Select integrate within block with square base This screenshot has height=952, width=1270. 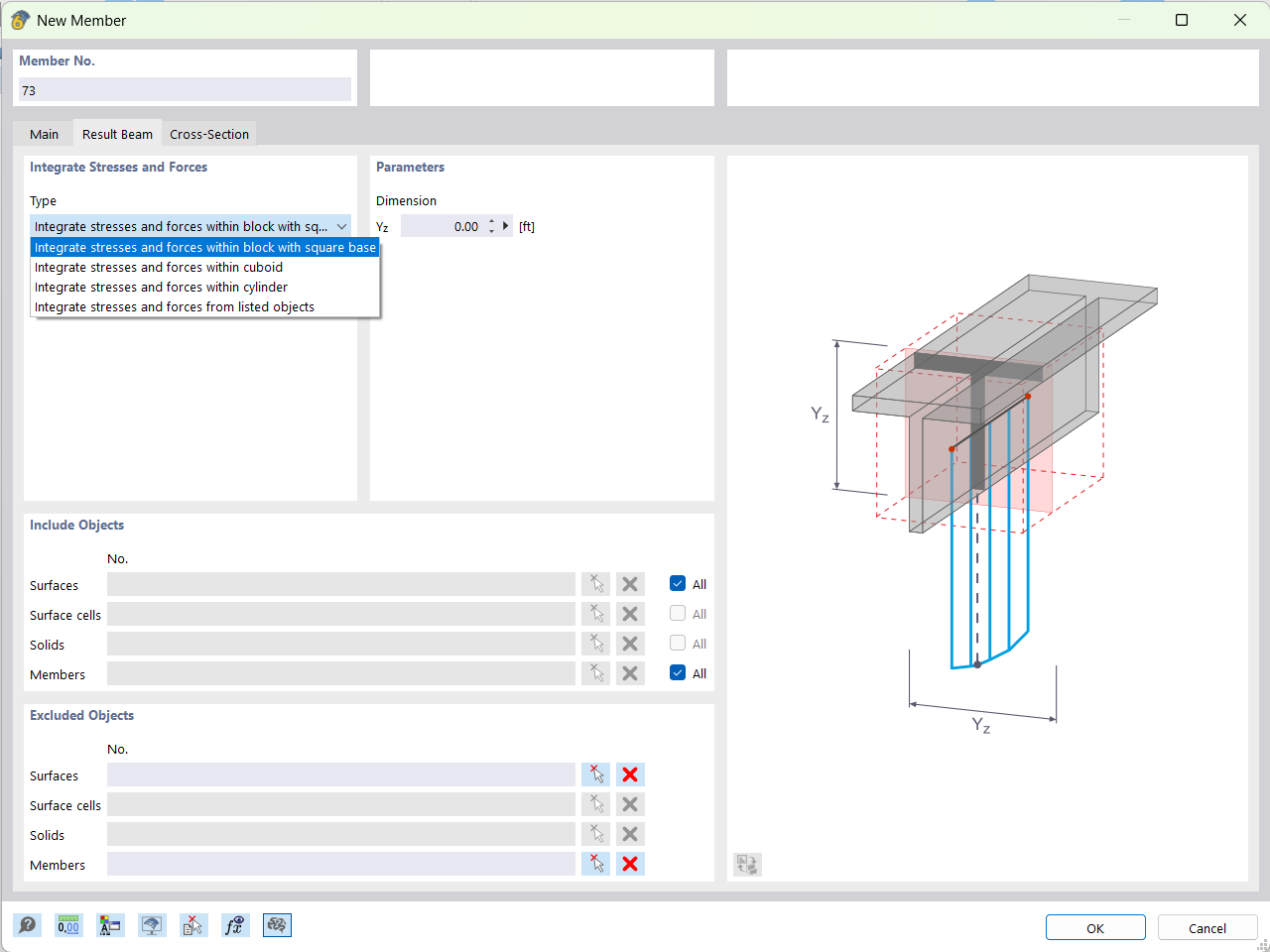click(205, 247)
